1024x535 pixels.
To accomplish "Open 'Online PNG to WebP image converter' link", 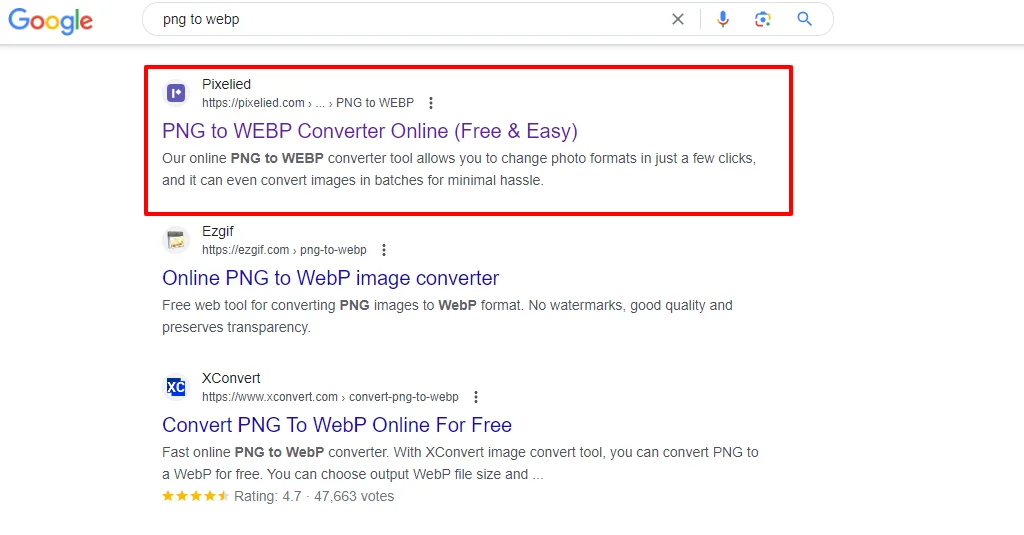I will coord(330,278).
